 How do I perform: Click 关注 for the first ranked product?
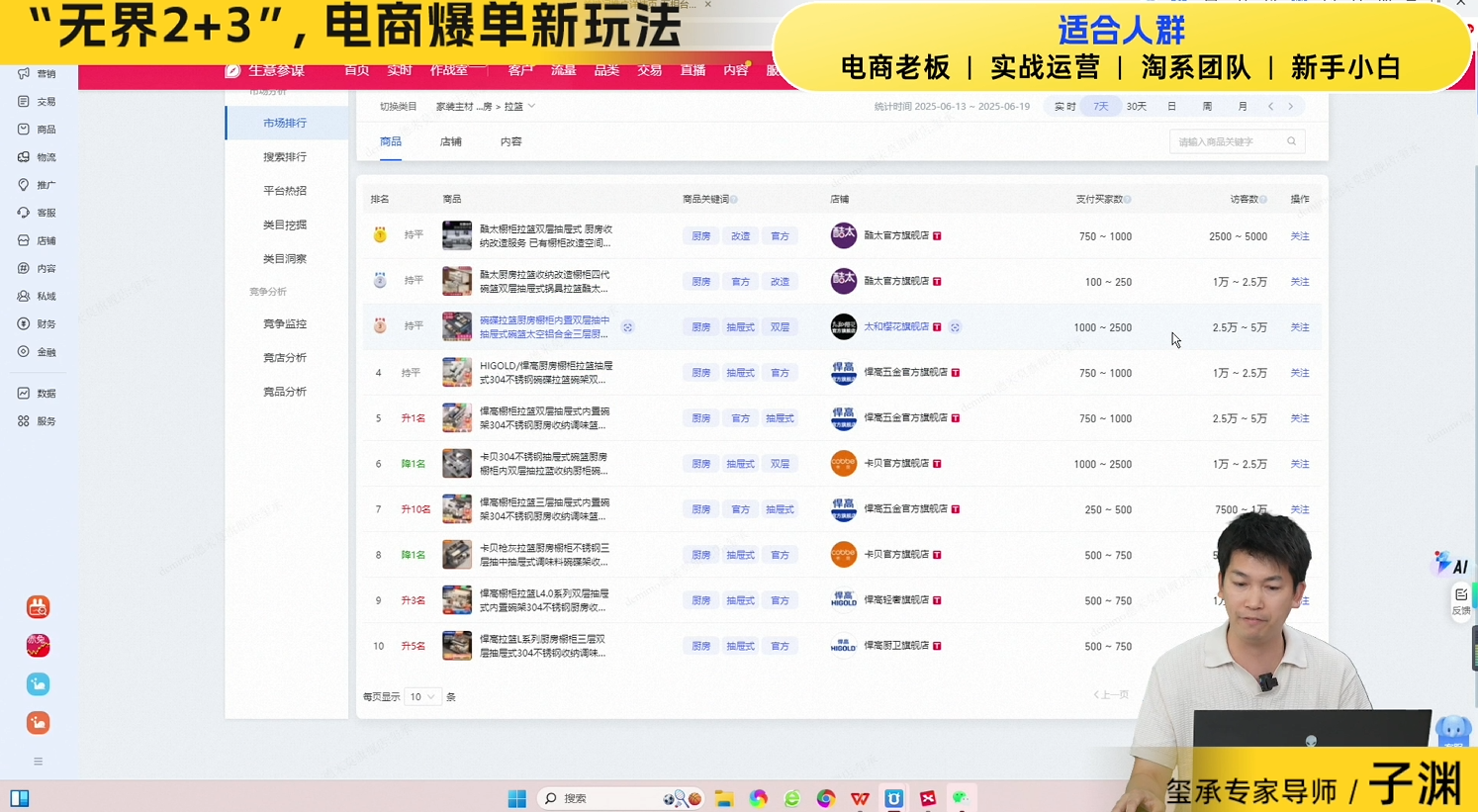(1299, 236)
